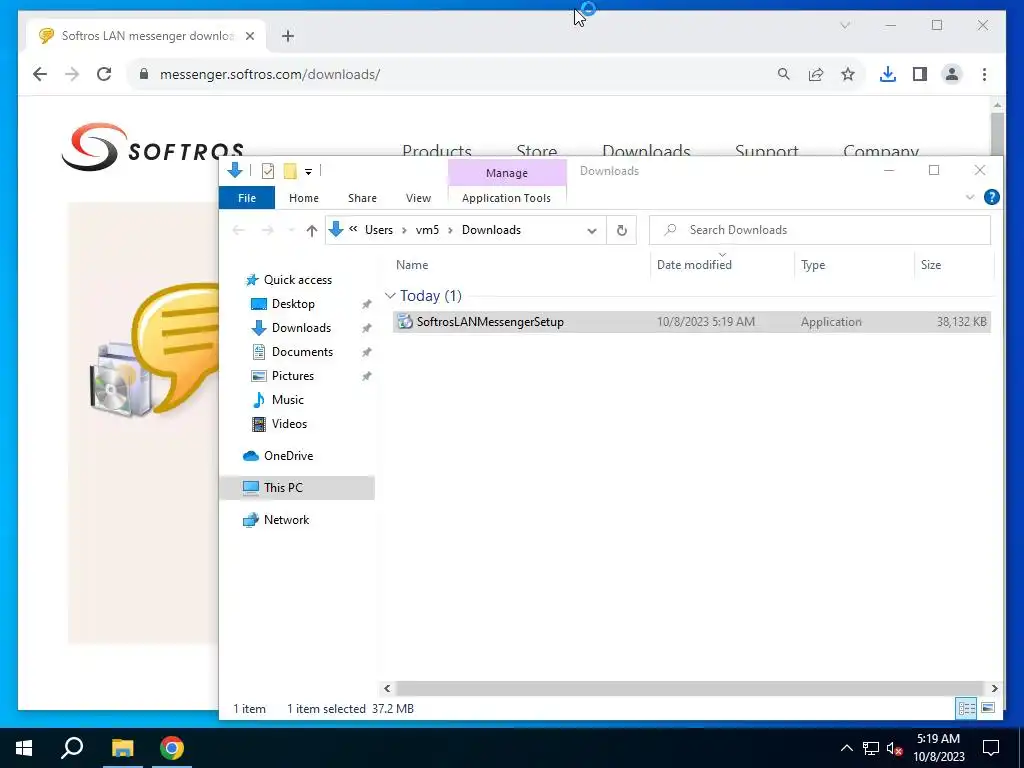Click vm5 in the breadcrumb path
1024x768 pixels.
(427, 230)
